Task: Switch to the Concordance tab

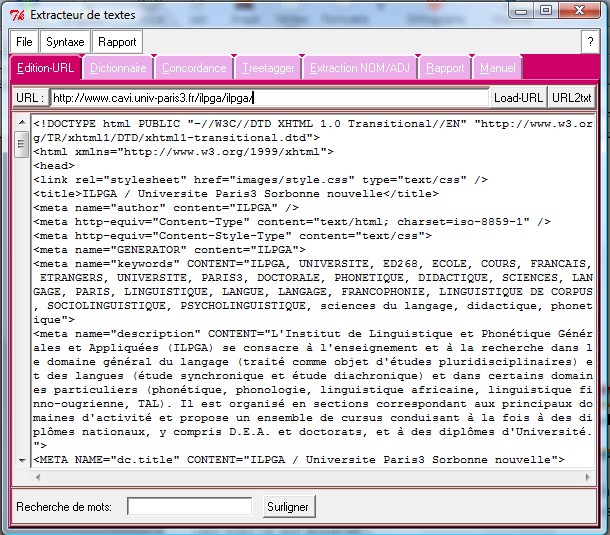Action: (x=194, y=68)
